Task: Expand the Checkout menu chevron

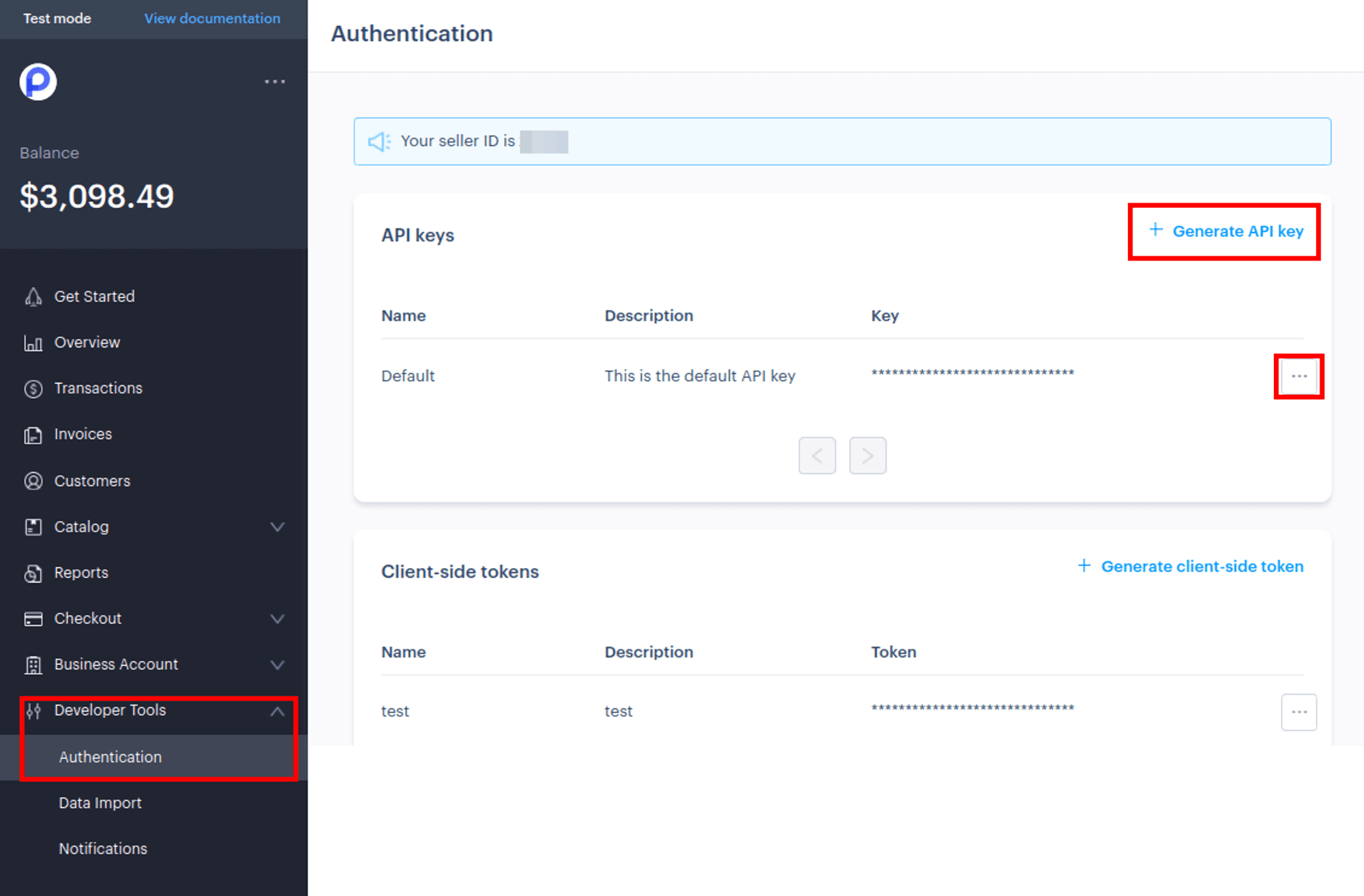Action: pyautogui.click(x=277, y=619)
